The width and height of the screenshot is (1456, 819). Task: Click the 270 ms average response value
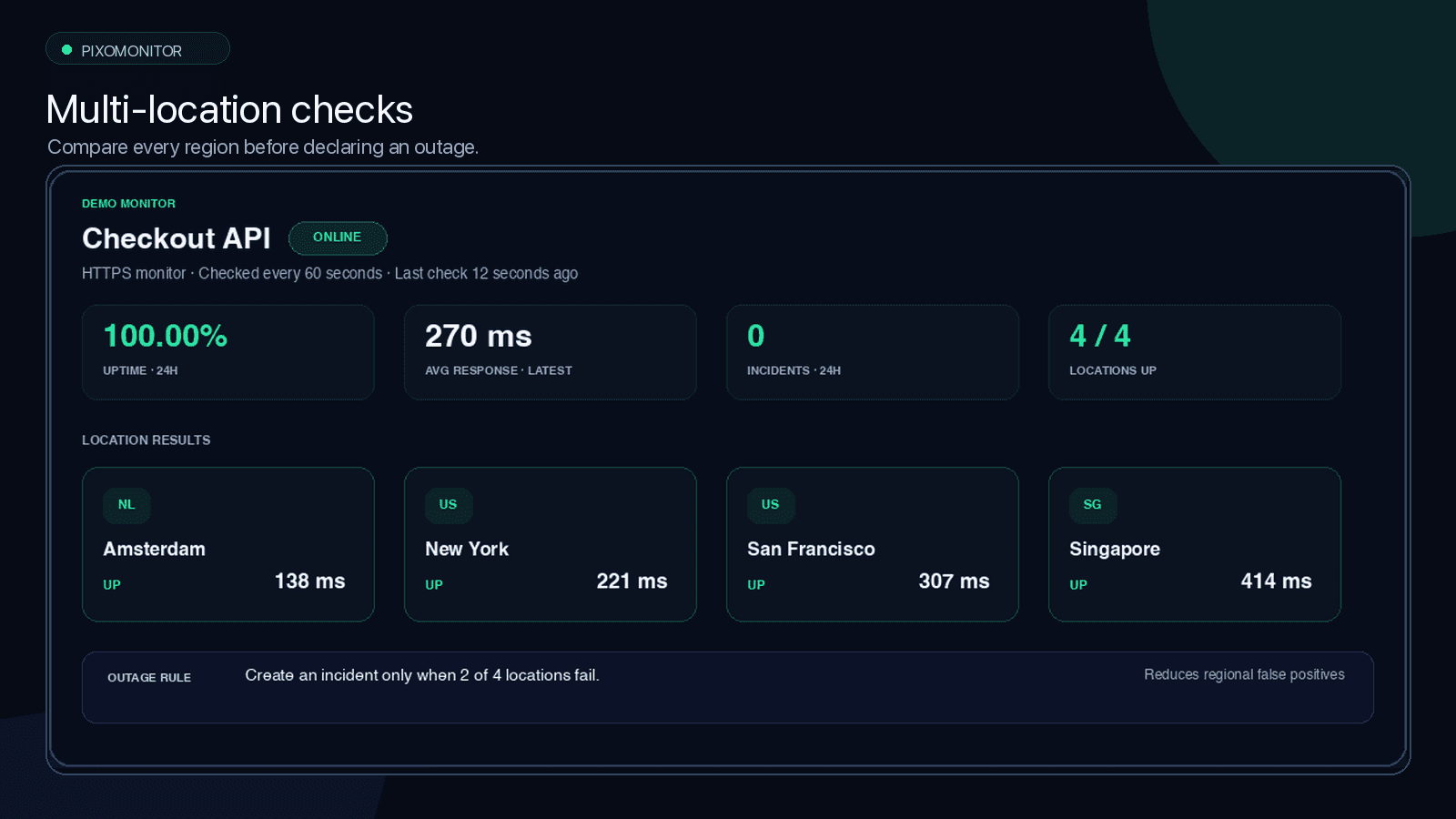(x=479, y=336)
